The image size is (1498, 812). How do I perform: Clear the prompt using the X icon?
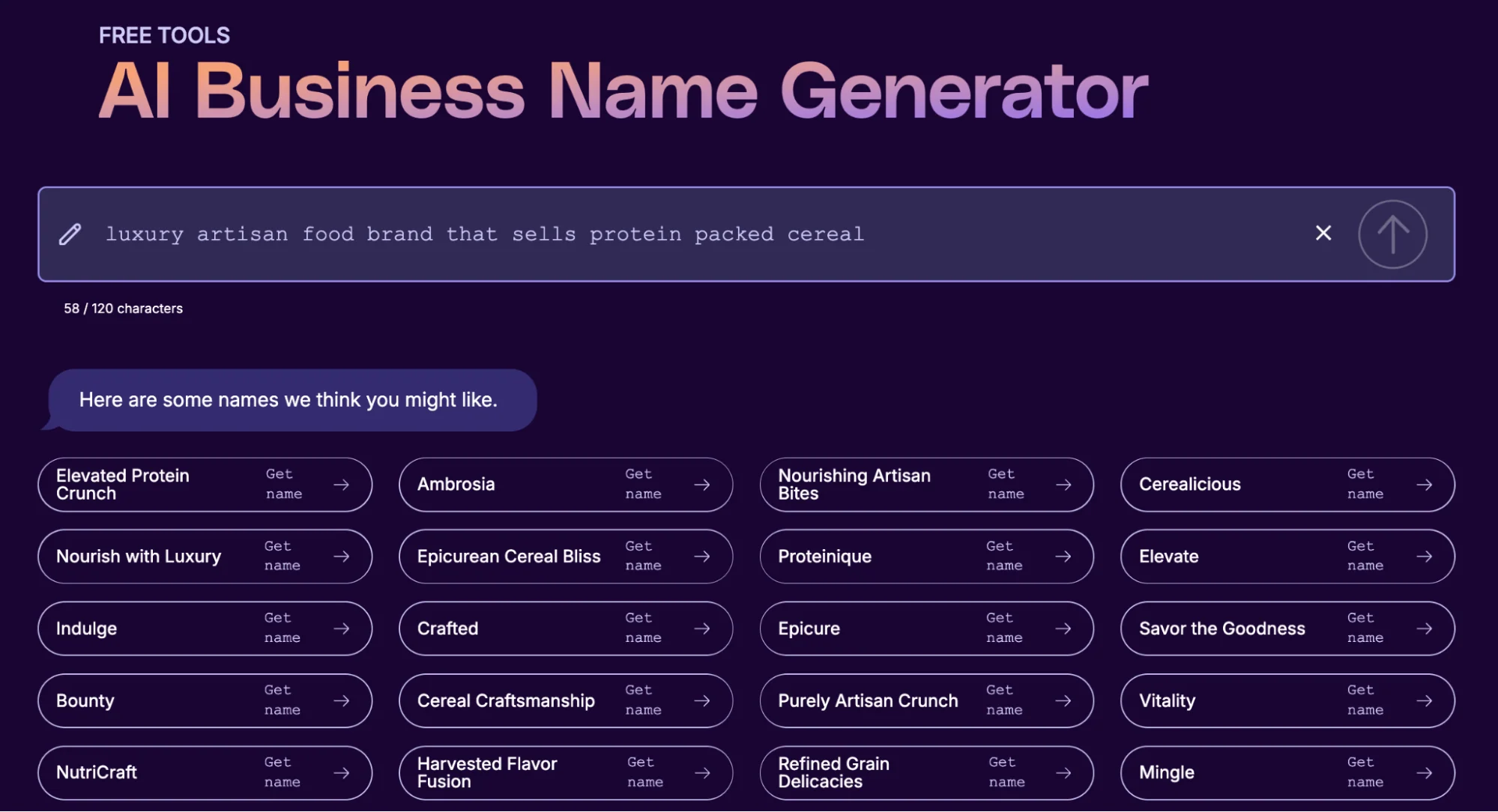coord(1323,234)
